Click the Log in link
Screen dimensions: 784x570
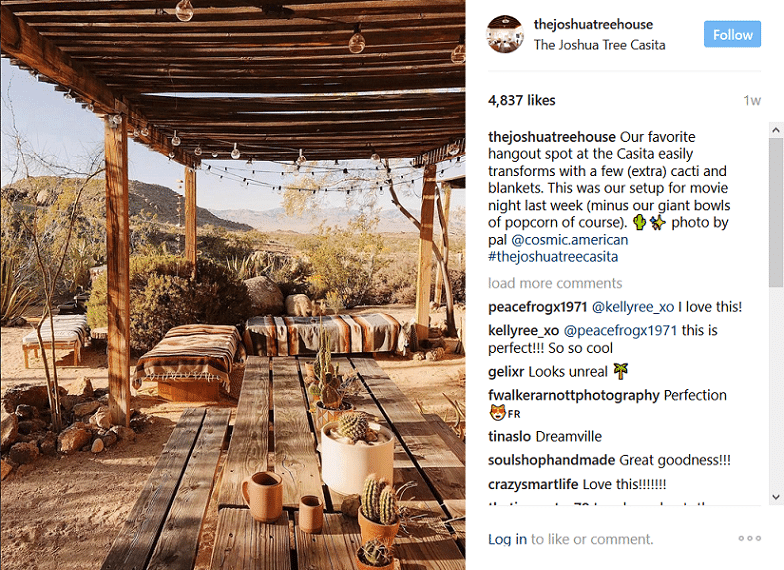tap(507, 539)
